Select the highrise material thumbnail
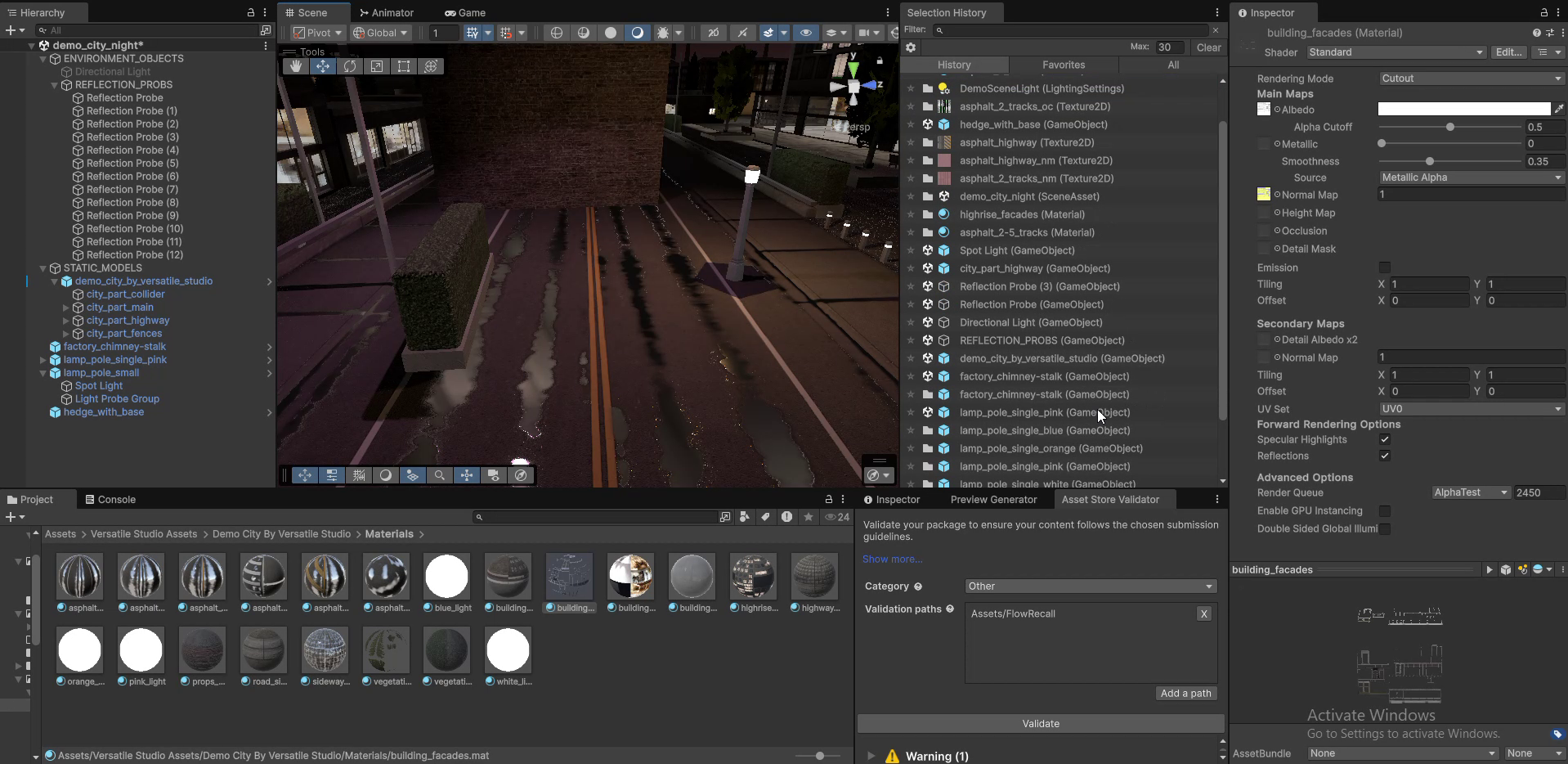This screenshot has width=1568, height=764. [x=753, y=576]
